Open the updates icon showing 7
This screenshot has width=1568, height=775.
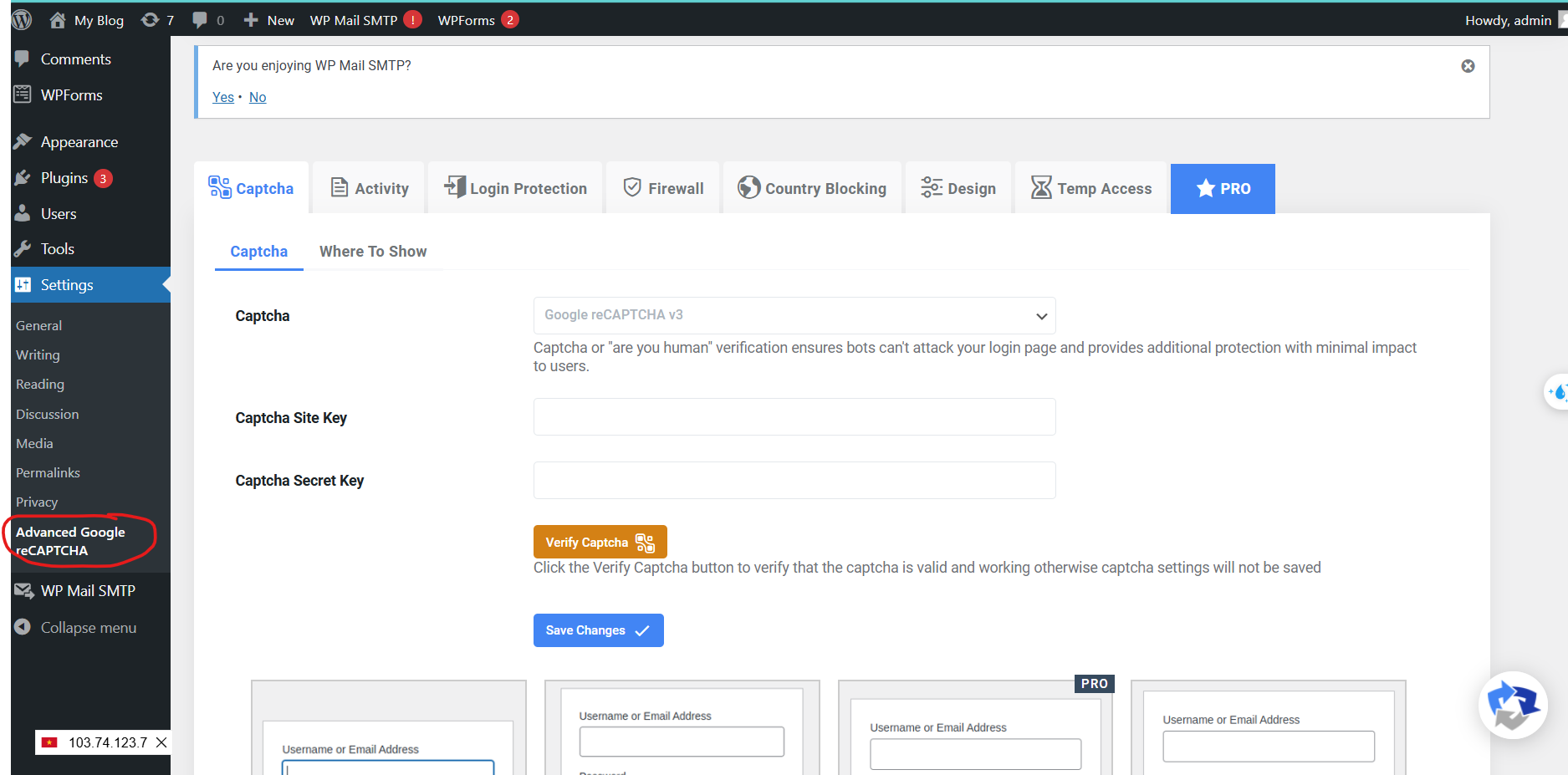(150, 20)
